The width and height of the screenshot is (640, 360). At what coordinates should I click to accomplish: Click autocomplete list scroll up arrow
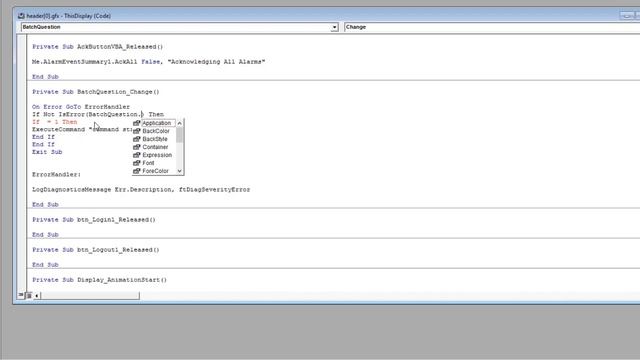click(x=180, y=123)
